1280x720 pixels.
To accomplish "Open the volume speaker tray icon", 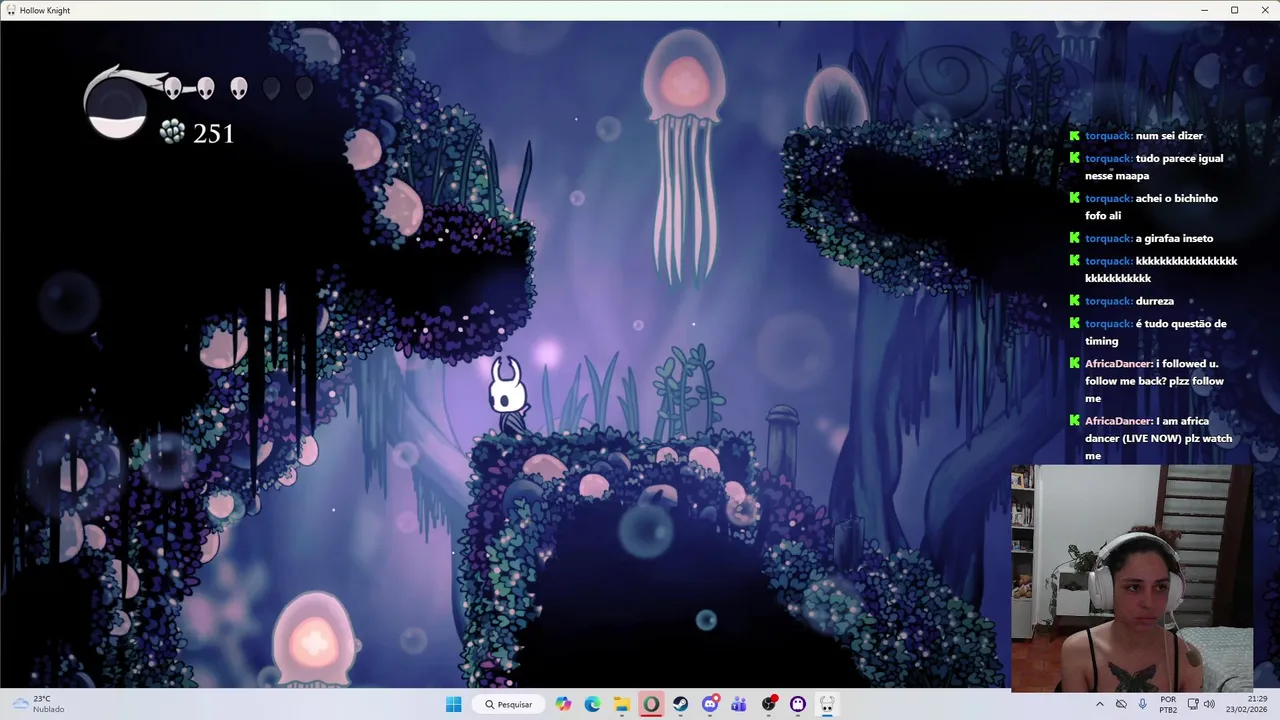I will pyautogui.click(x=1209, y=704).
